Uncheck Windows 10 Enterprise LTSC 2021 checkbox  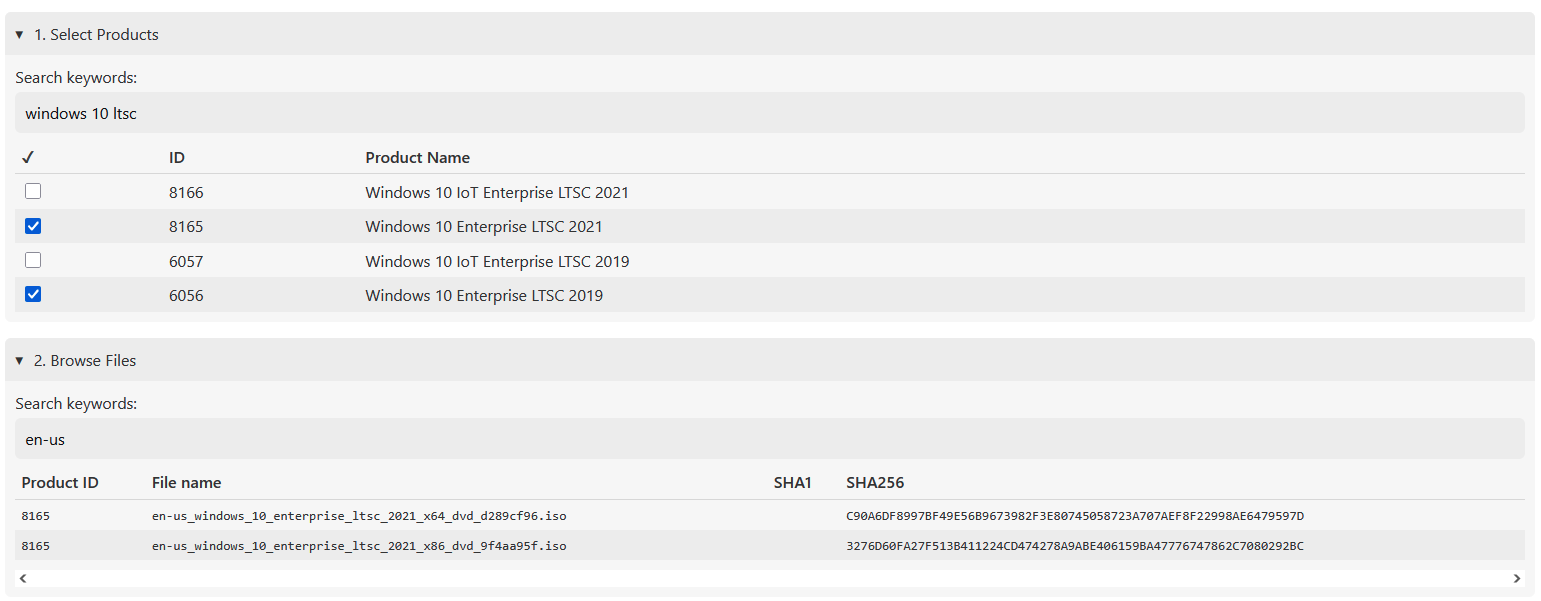coord(33,226)
